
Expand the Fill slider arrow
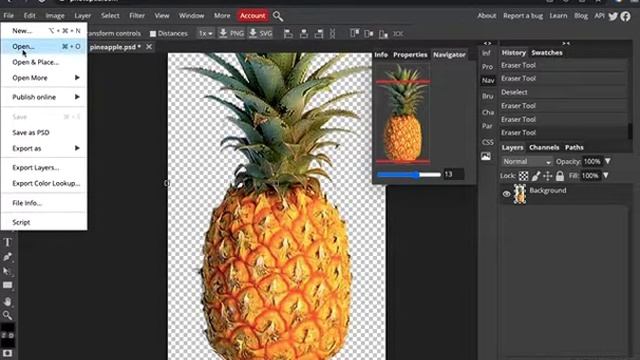(x=606, y=176)
